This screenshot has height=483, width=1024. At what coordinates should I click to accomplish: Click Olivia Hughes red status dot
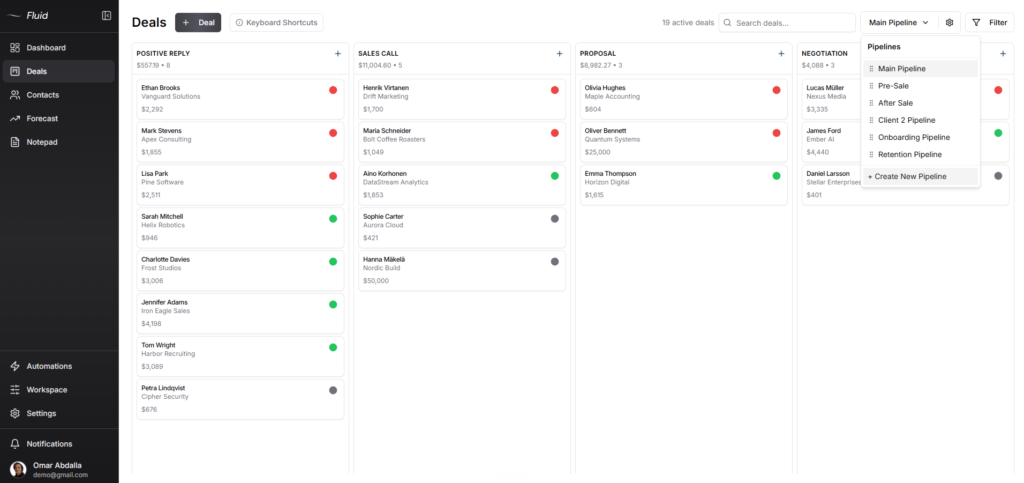[x=776, y=90]
